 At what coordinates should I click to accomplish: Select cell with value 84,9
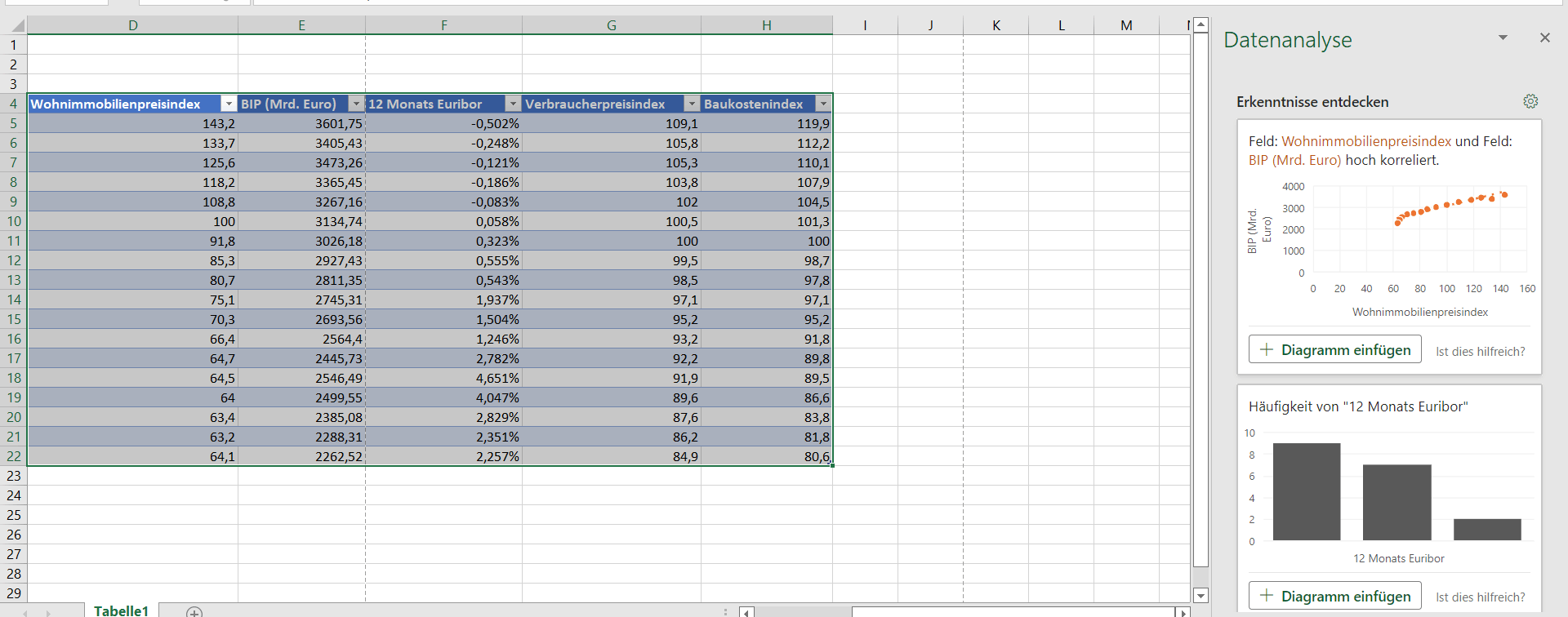[x=612, y=456]
